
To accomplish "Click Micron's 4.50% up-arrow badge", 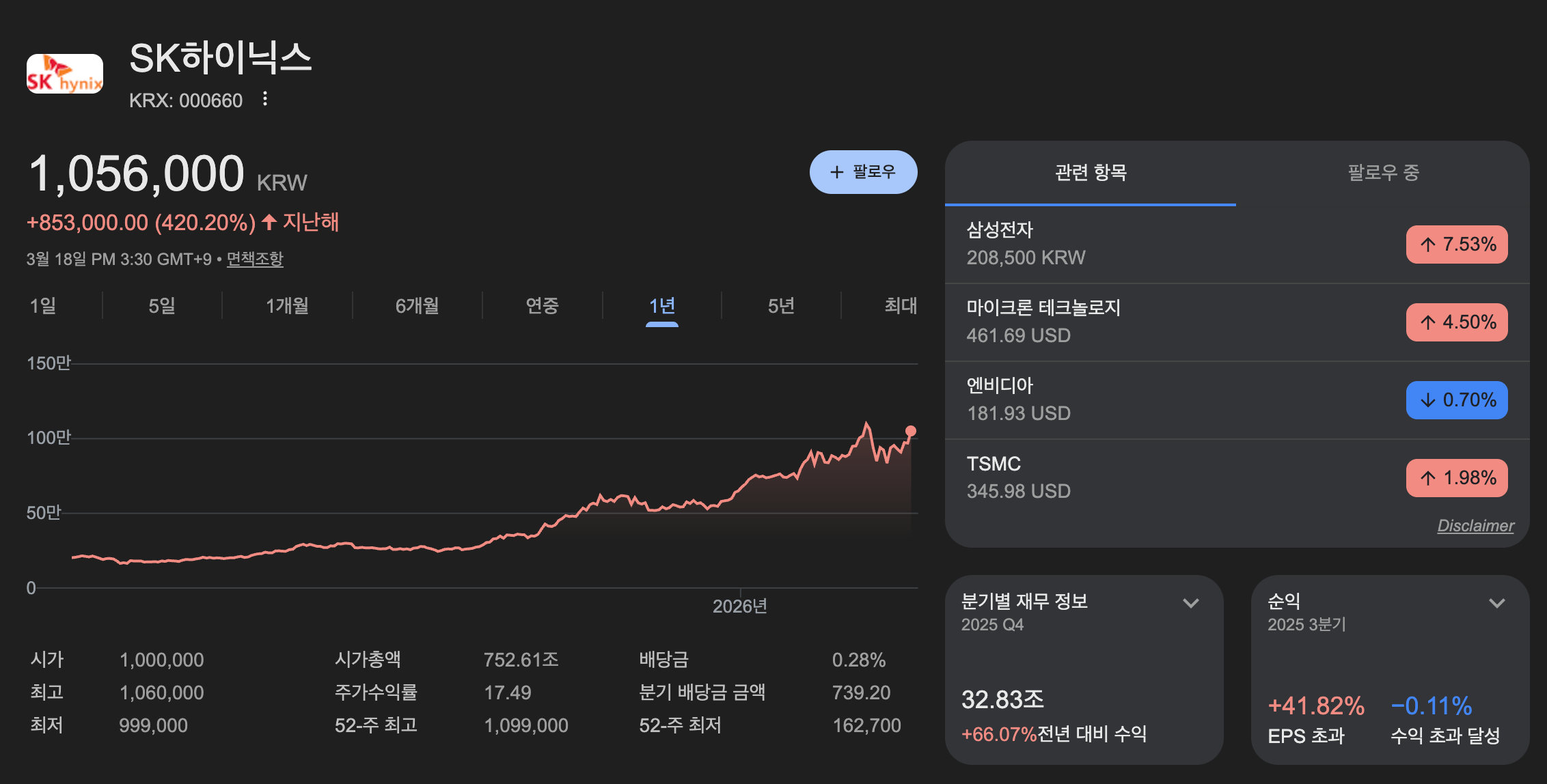I will [x=1456, y=322].
